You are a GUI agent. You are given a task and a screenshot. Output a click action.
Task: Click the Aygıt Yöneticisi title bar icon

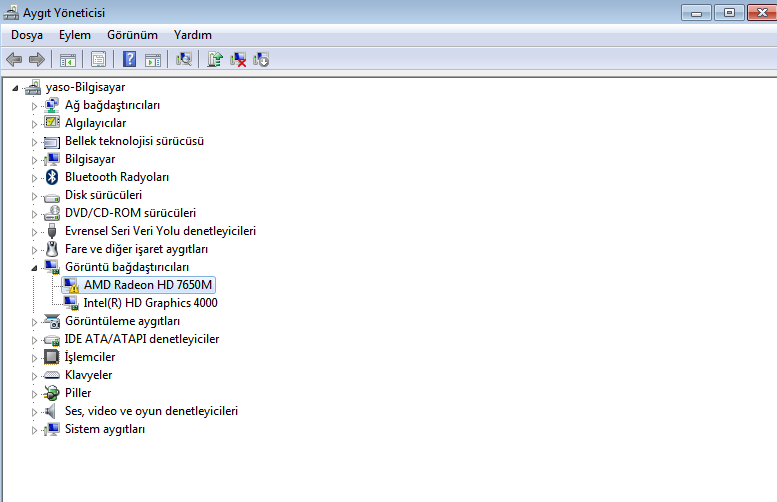(11, 12)
